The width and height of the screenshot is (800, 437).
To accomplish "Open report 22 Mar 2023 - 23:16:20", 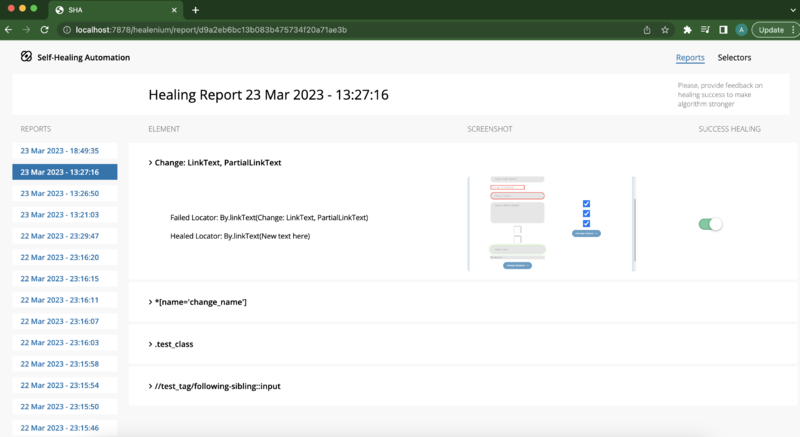I will [65, 258].
